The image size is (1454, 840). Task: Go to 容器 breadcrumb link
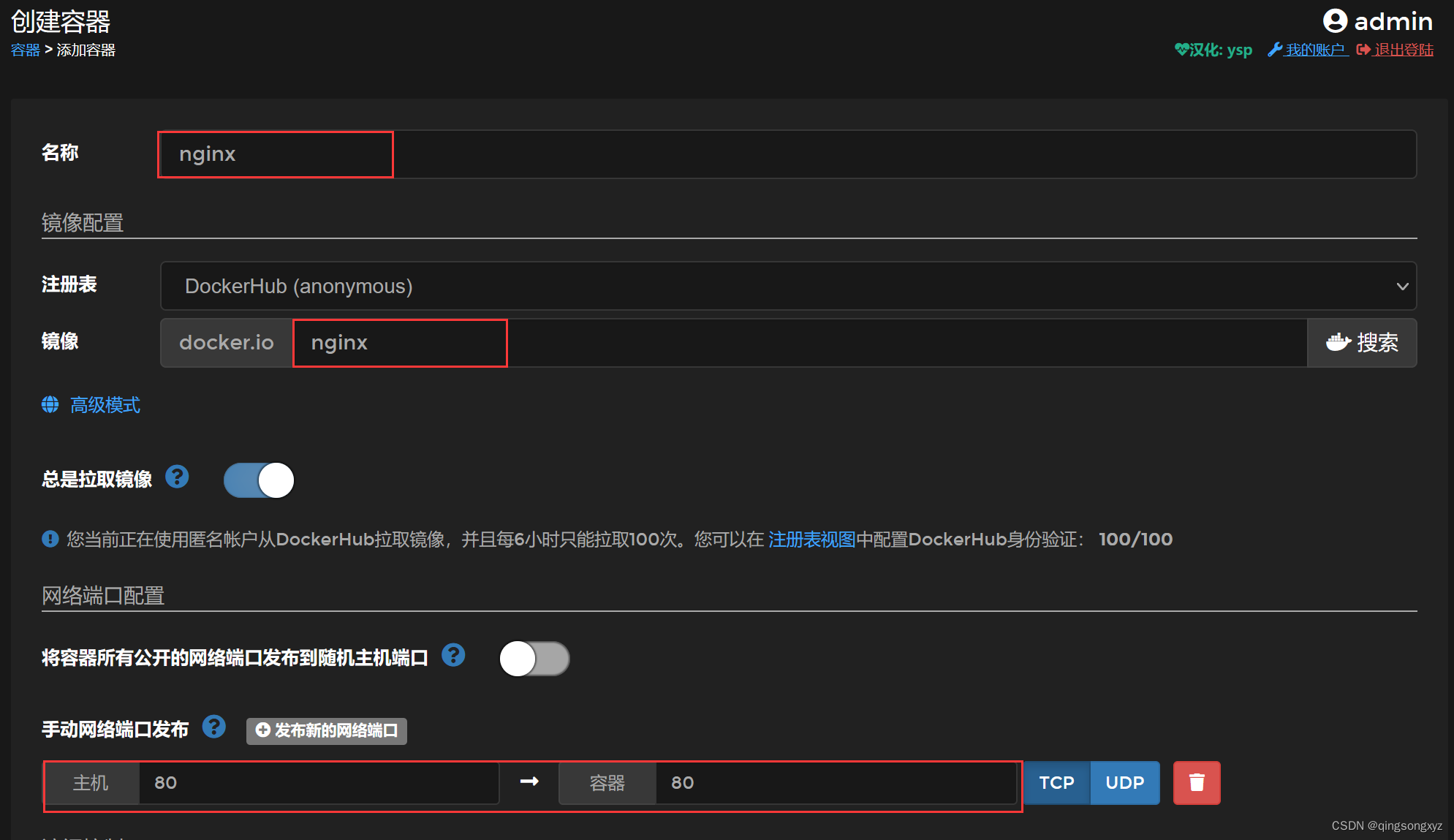coord(26,50)
